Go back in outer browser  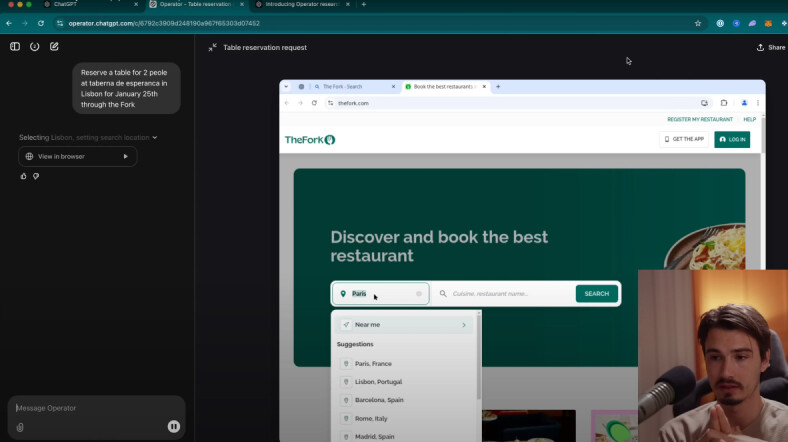tap(9, 23)
